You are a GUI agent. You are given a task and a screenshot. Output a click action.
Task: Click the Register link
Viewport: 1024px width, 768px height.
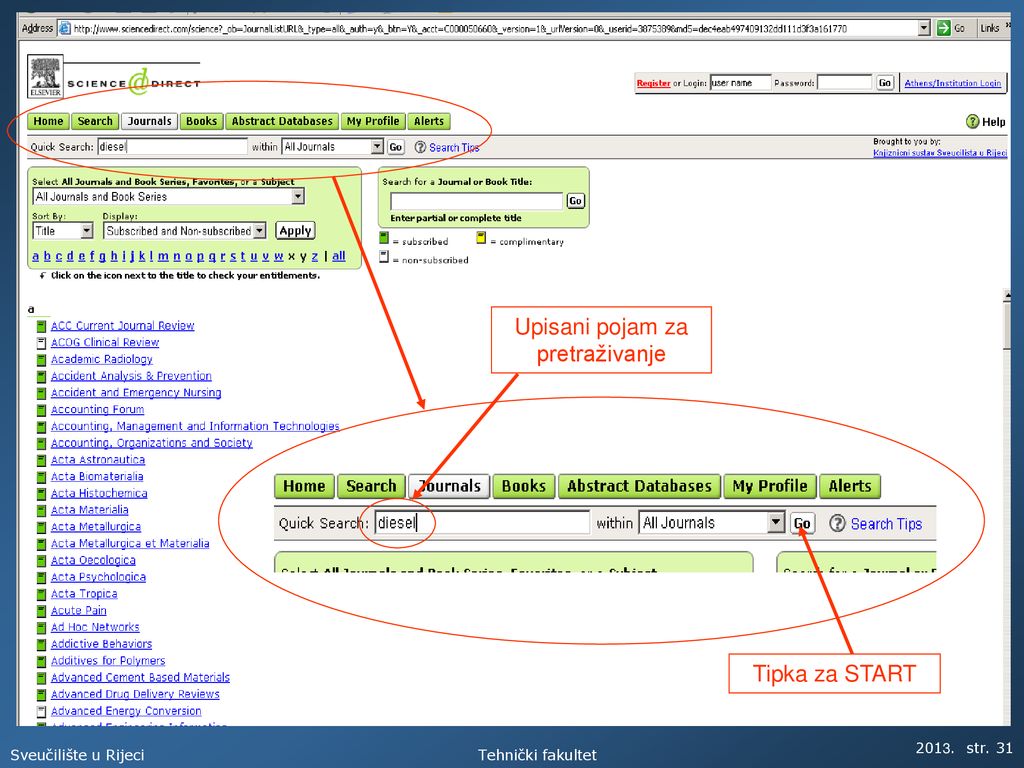pos(654,84)
